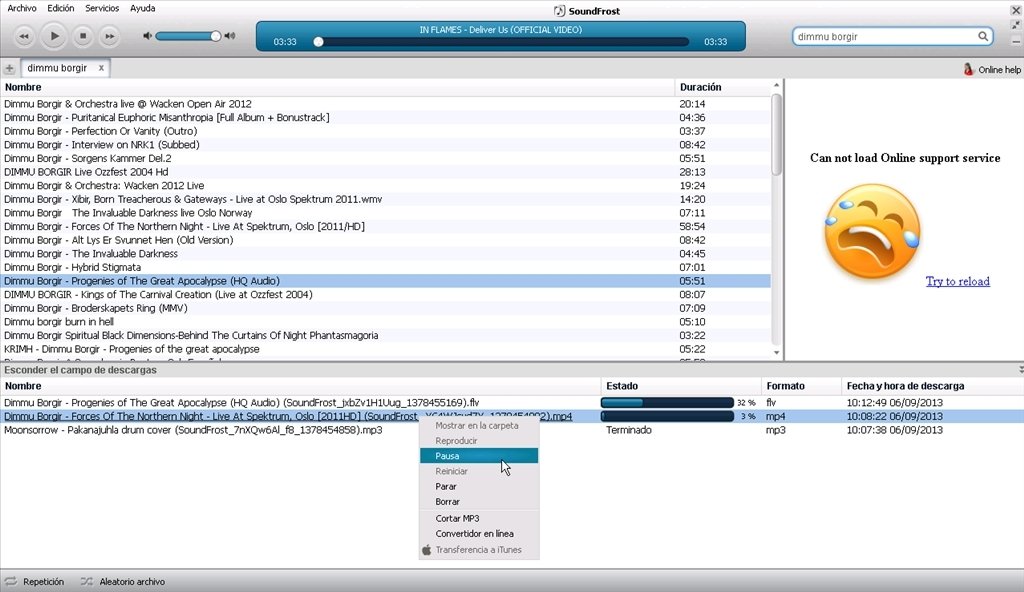Skip to the next track

110,37
